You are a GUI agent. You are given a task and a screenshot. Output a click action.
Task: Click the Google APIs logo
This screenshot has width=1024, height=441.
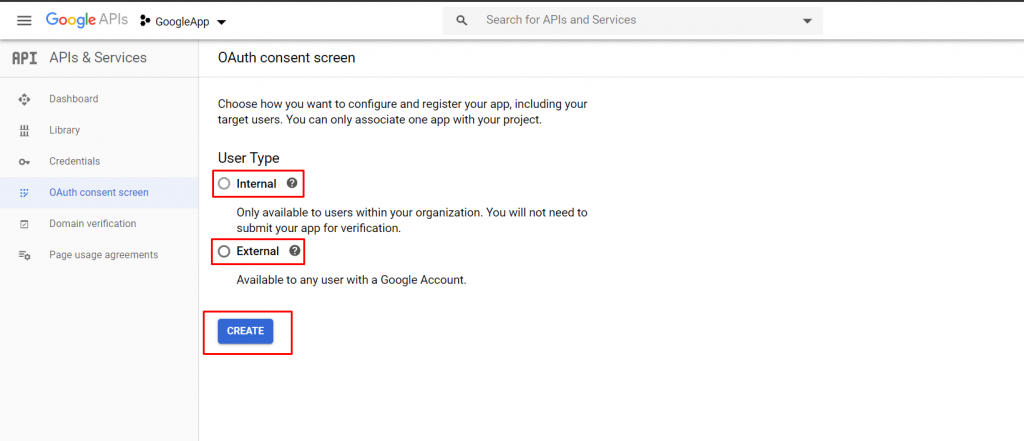[87, 20]
